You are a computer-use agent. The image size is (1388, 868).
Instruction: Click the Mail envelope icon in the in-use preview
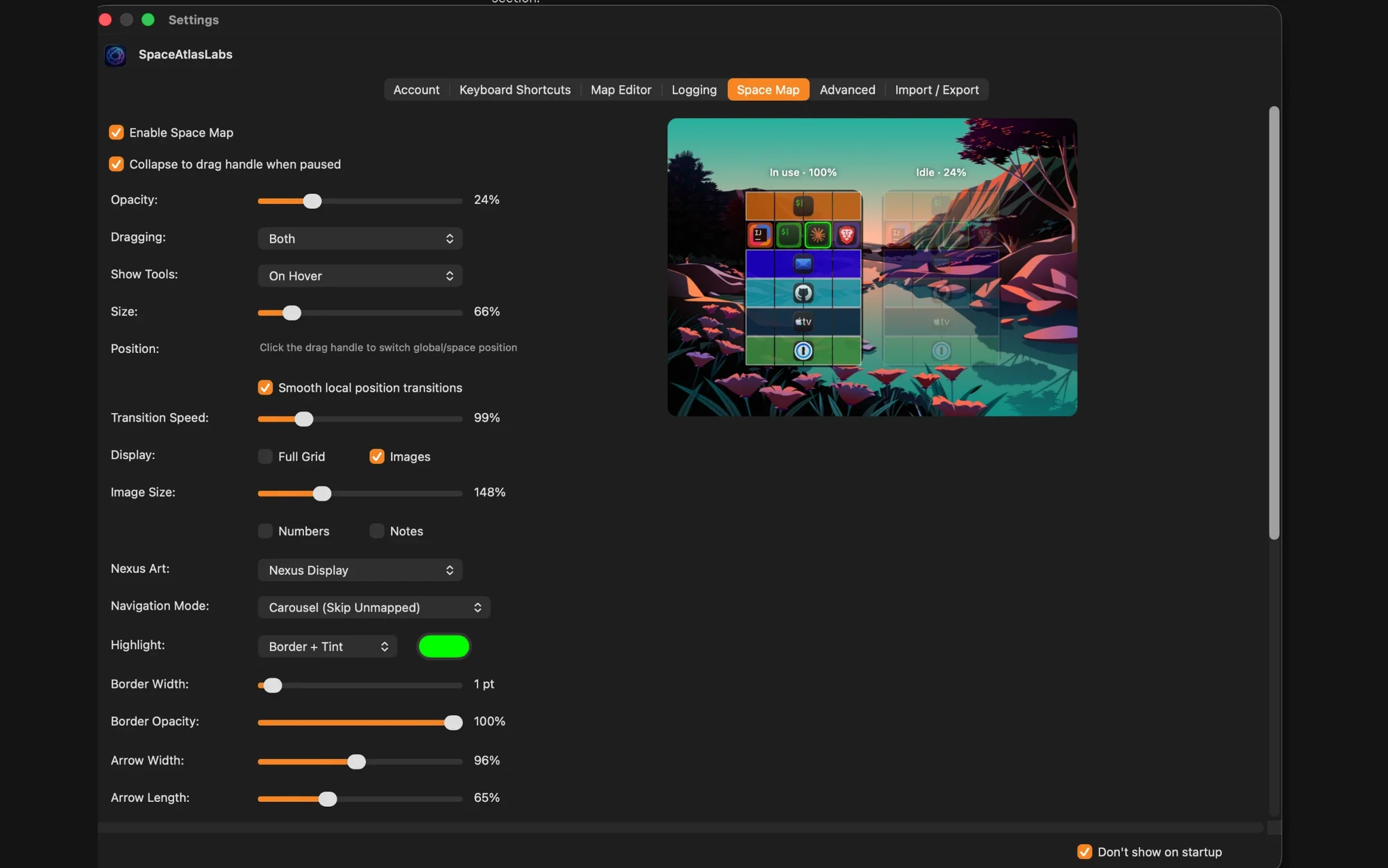(803, 264)
